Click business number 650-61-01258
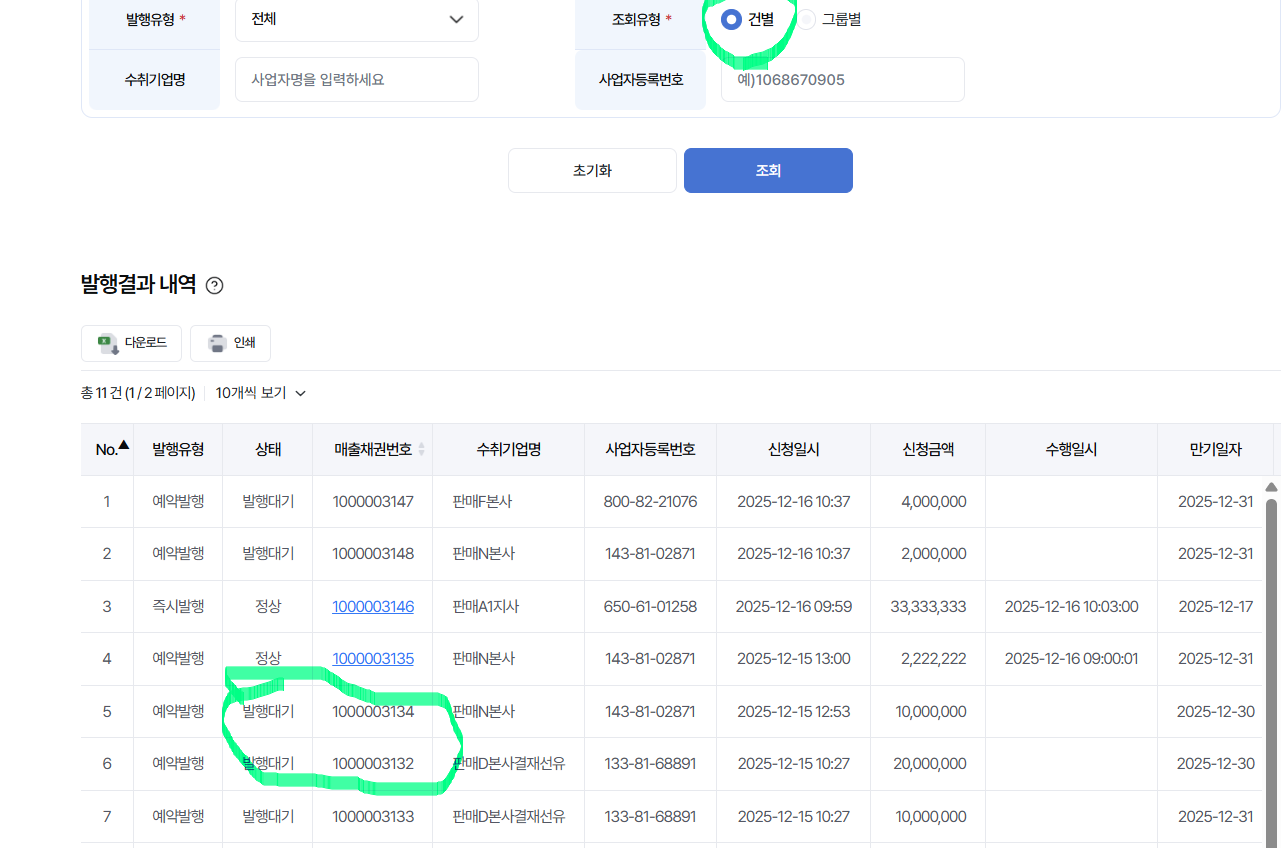1284x848 pixels. (x=650, y=606)
